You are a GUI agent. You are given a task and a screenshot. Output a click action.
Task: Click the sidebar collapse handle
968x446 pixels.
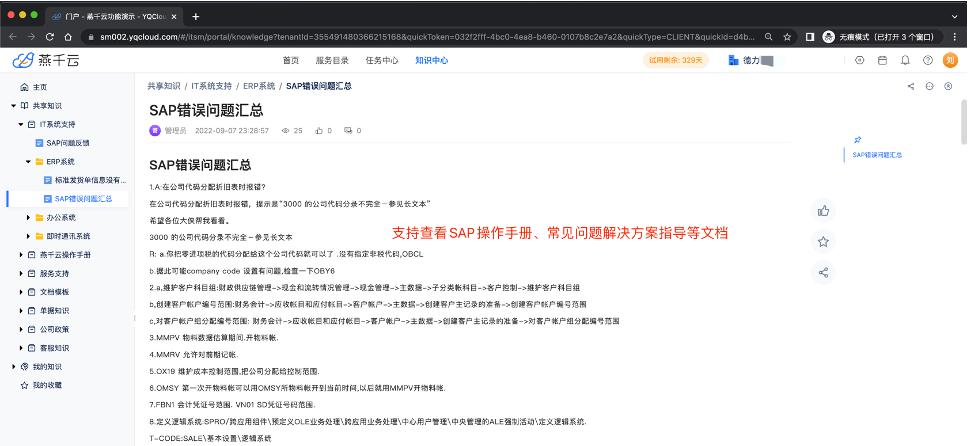[x=134, y=318]
